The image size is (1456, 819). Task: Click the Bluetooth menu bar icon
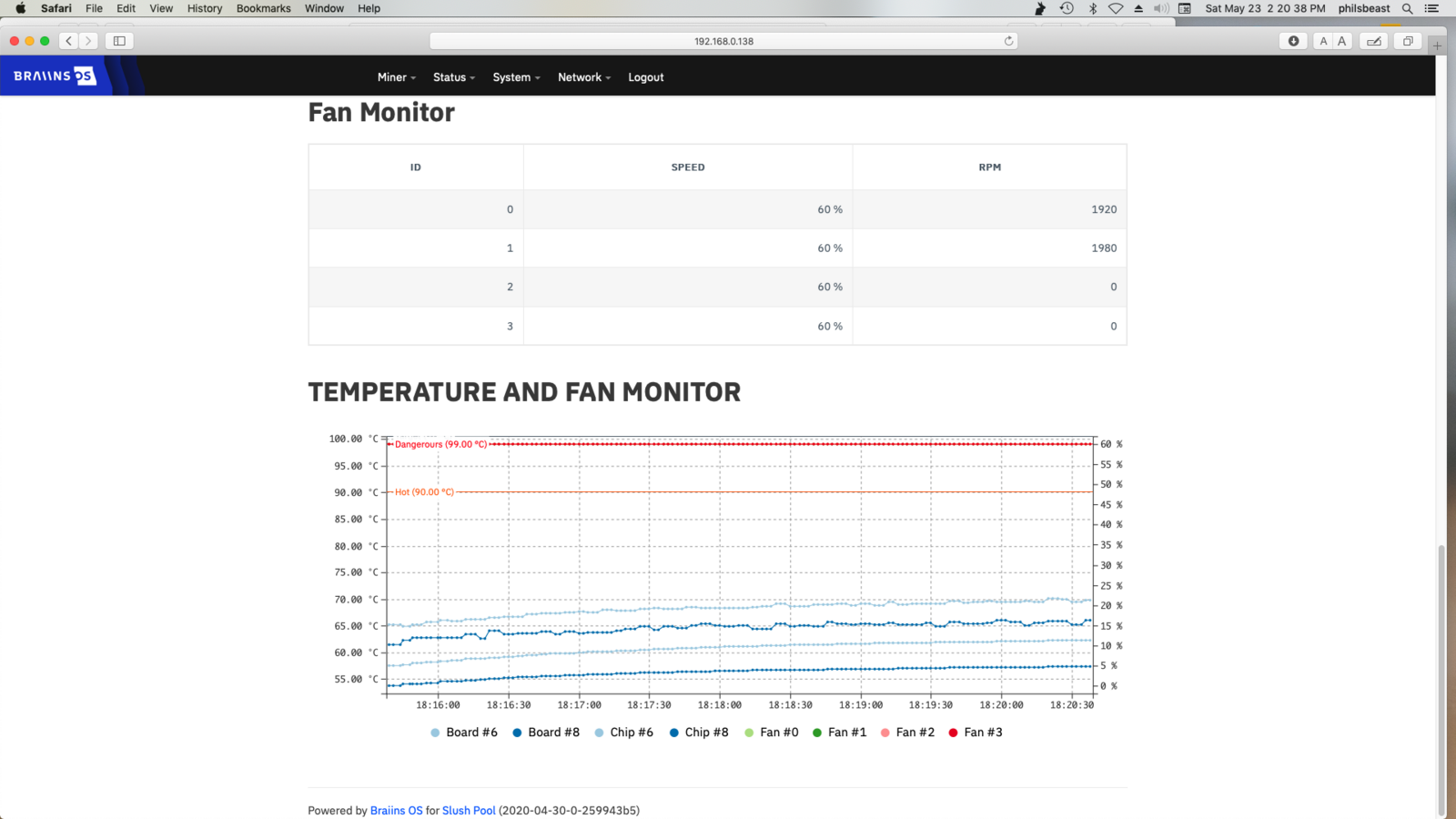tap(1093, 8)
